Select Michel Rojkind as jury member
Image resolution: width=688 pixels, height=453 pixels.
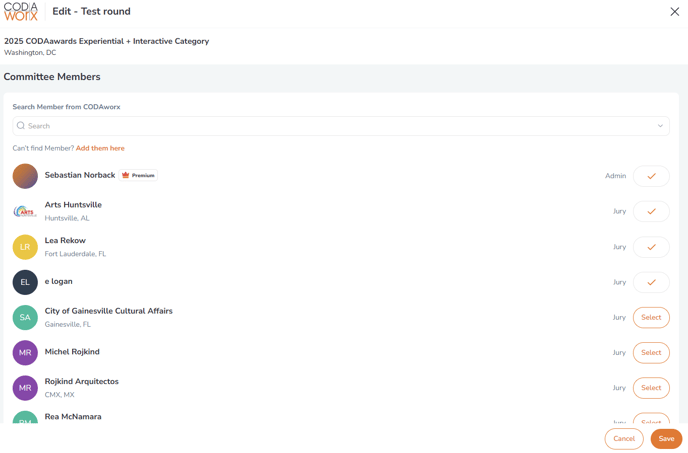pos(651,353)
